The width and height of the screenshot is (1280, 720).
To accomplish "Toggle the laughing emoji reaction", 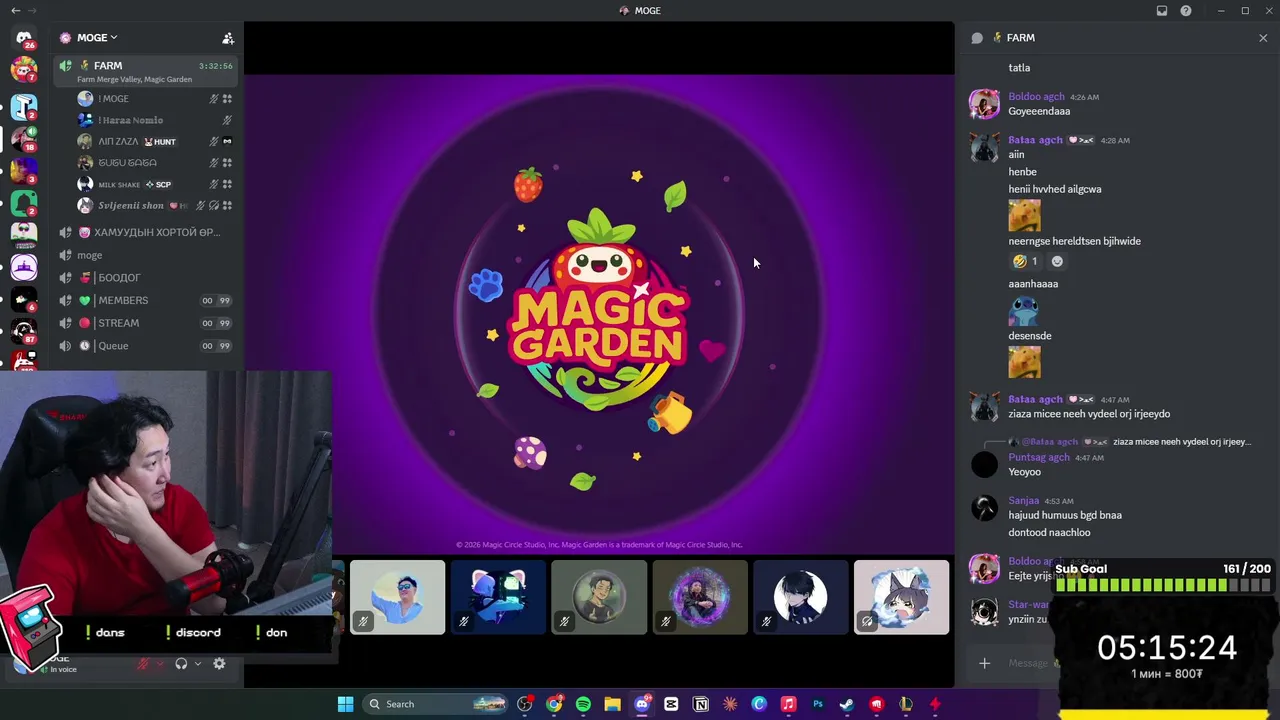I will [1025, 262].
